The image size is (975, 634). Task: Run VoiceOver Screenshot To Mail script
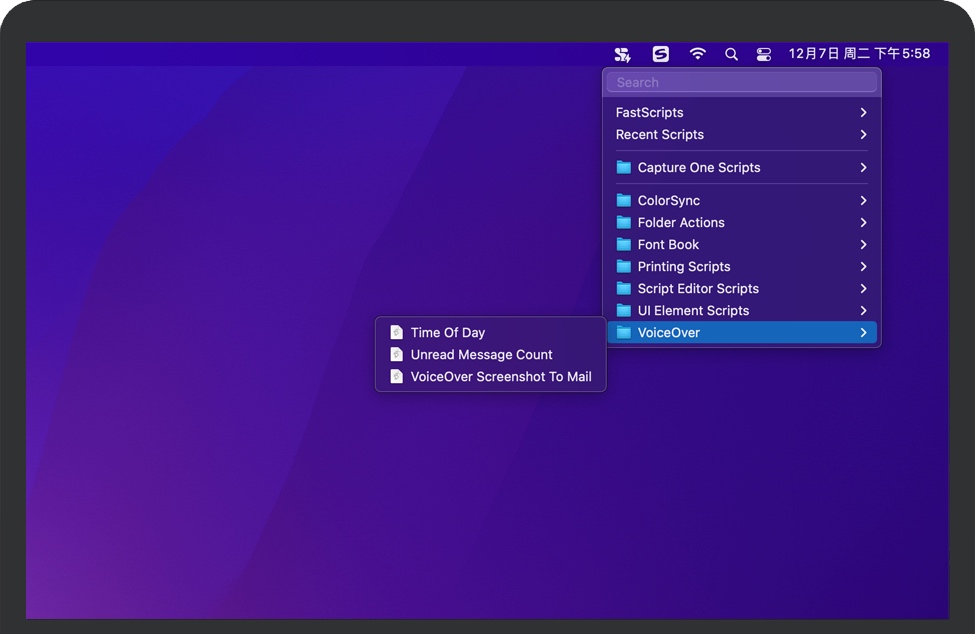tap(500, 377)
